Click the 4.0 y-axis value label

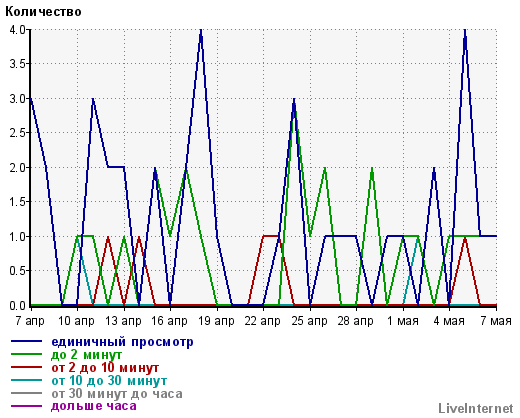coord(18,30)
